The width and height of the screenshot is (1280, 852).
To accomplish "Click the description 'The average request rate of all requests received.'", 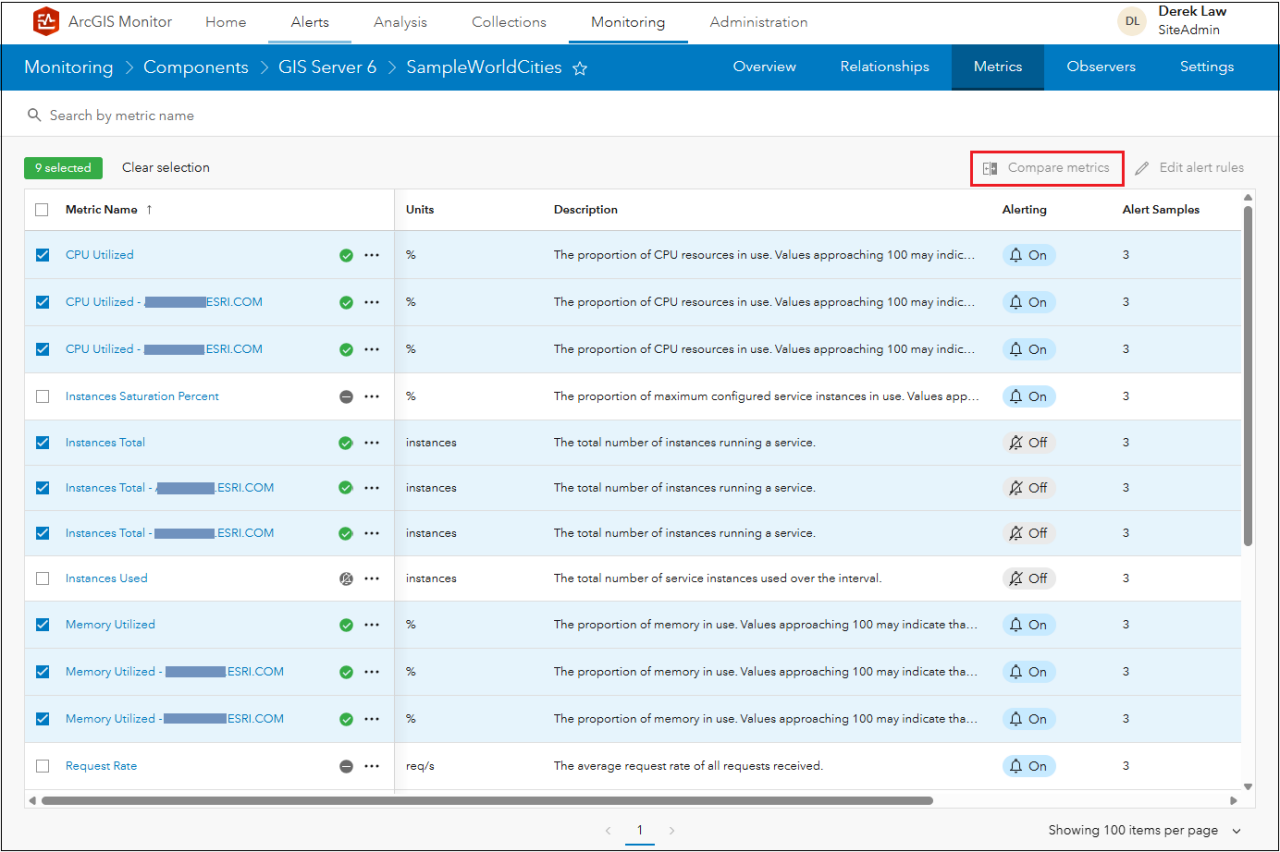I will [x=688, y=766].
